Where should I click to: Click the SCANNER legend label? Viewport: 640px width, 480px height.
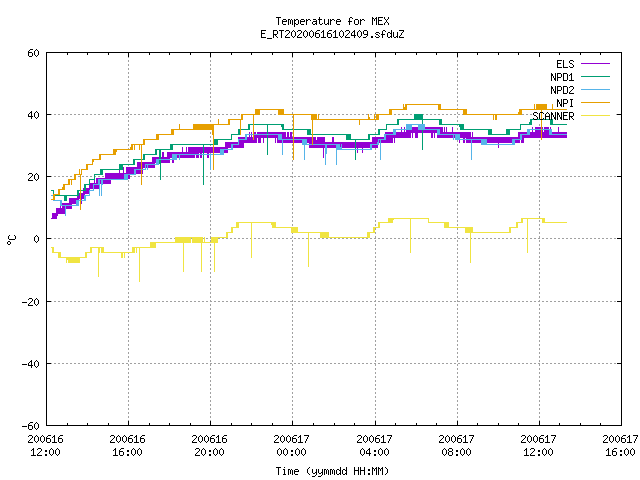pyautogui.click(x=553, y=116)
